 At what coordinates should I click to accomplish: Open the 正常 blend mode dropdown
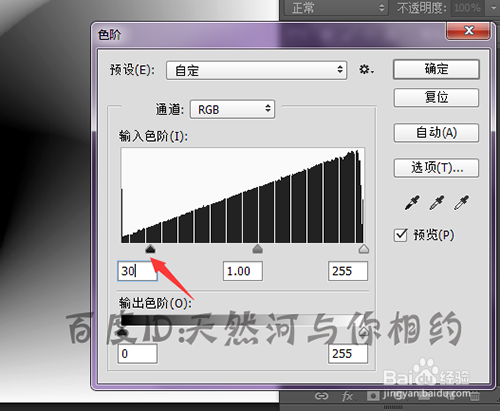click(336, 8)
